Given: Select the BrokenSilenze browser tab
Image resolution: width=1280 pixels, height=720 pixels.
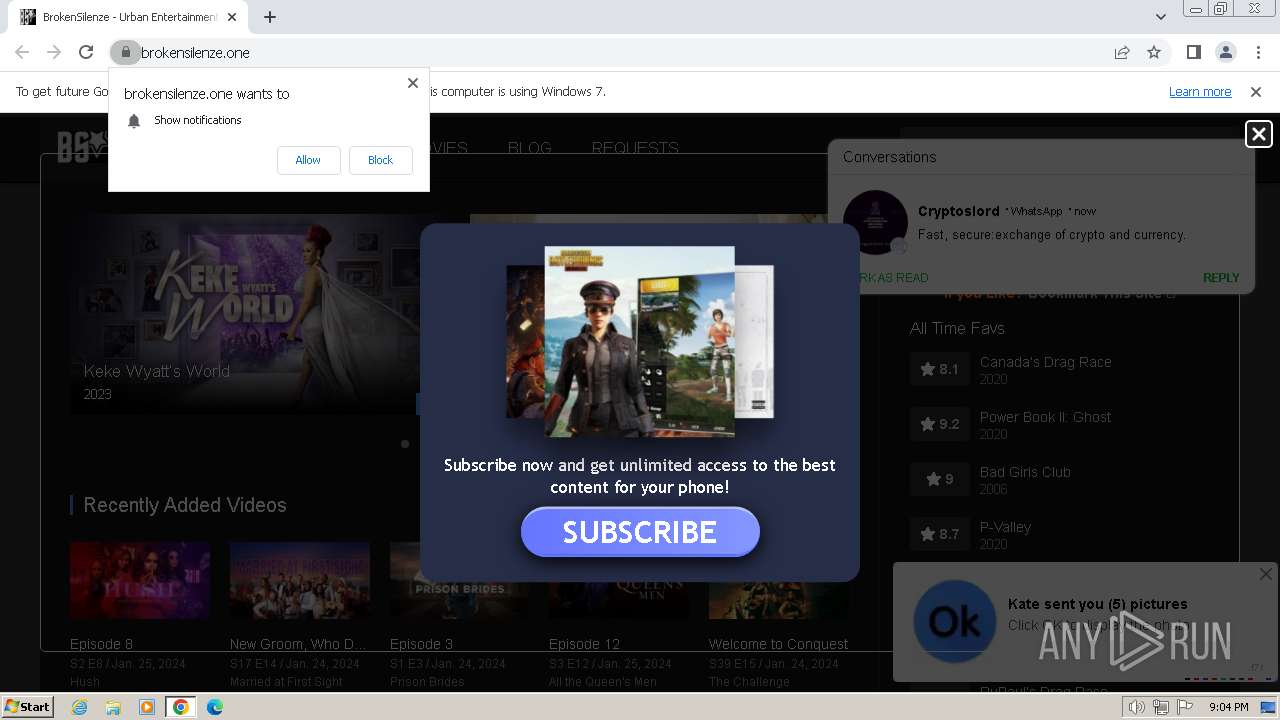Looking at the screenshot, I should pyautogui.click(x=128, y=17).
